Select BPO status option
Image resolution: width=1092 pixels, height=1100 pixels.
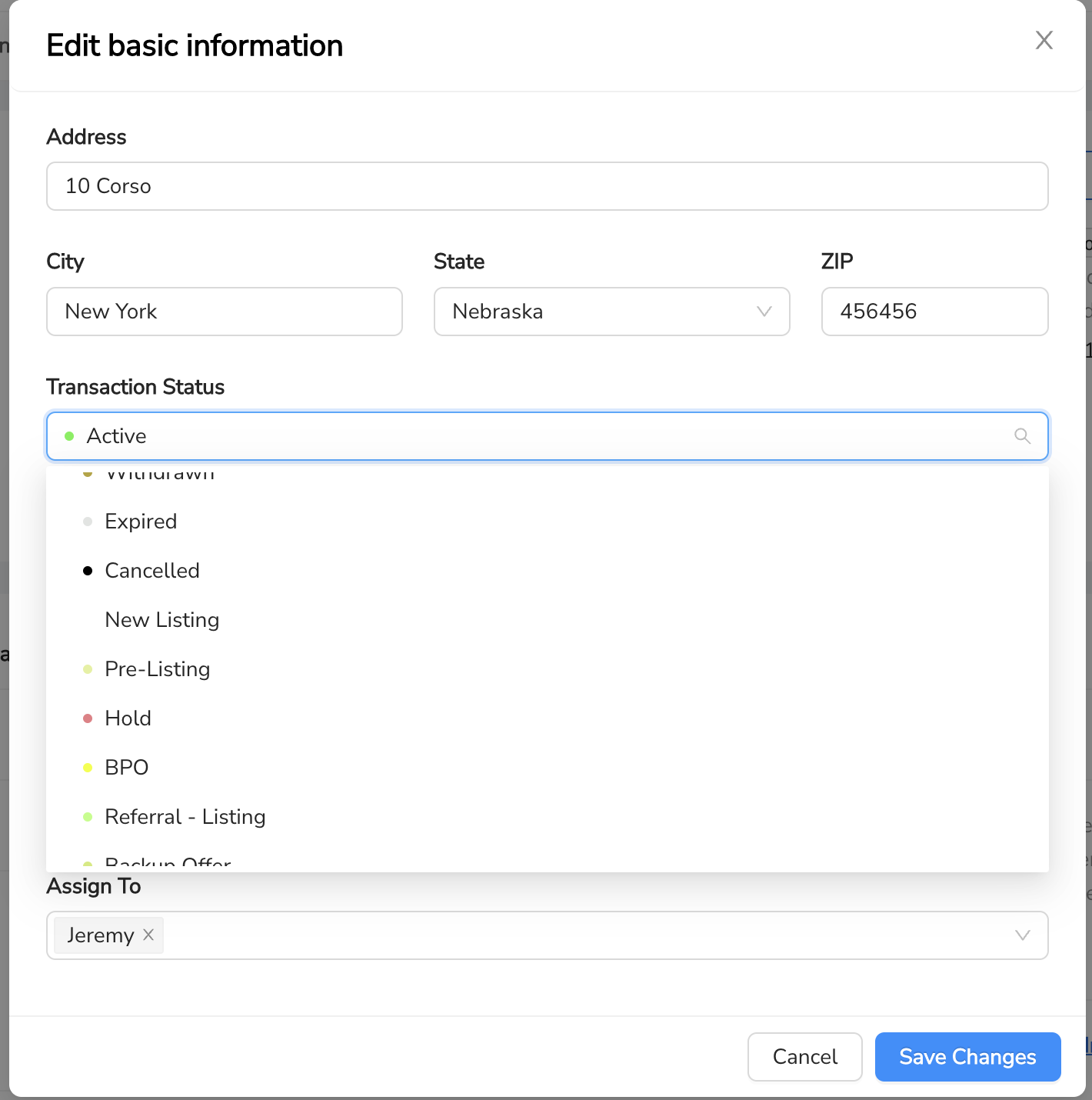548,768
